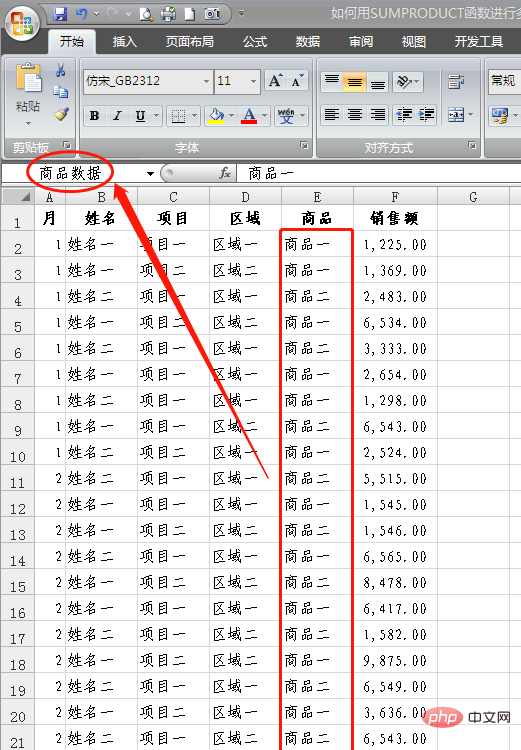Switch to the 开发工具 tab
Image resolution: width=521 pixels, height=750 pixels.
tap(478, 42)
